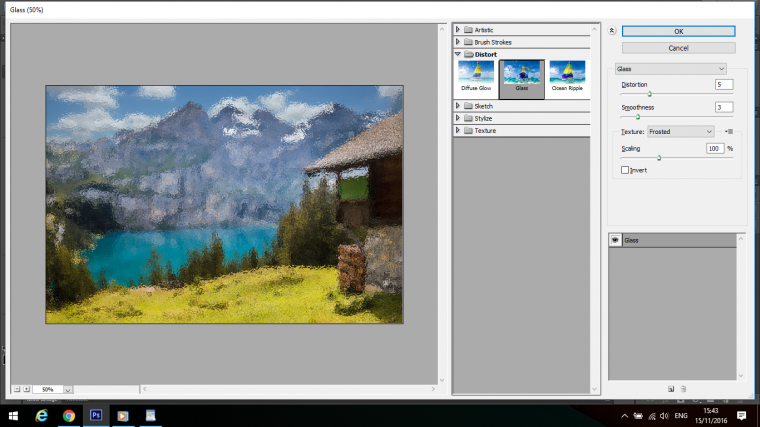Open the Wi-Fi network tray icon
The width and height of the screenshot is (760, 427).
click(652, 416)
